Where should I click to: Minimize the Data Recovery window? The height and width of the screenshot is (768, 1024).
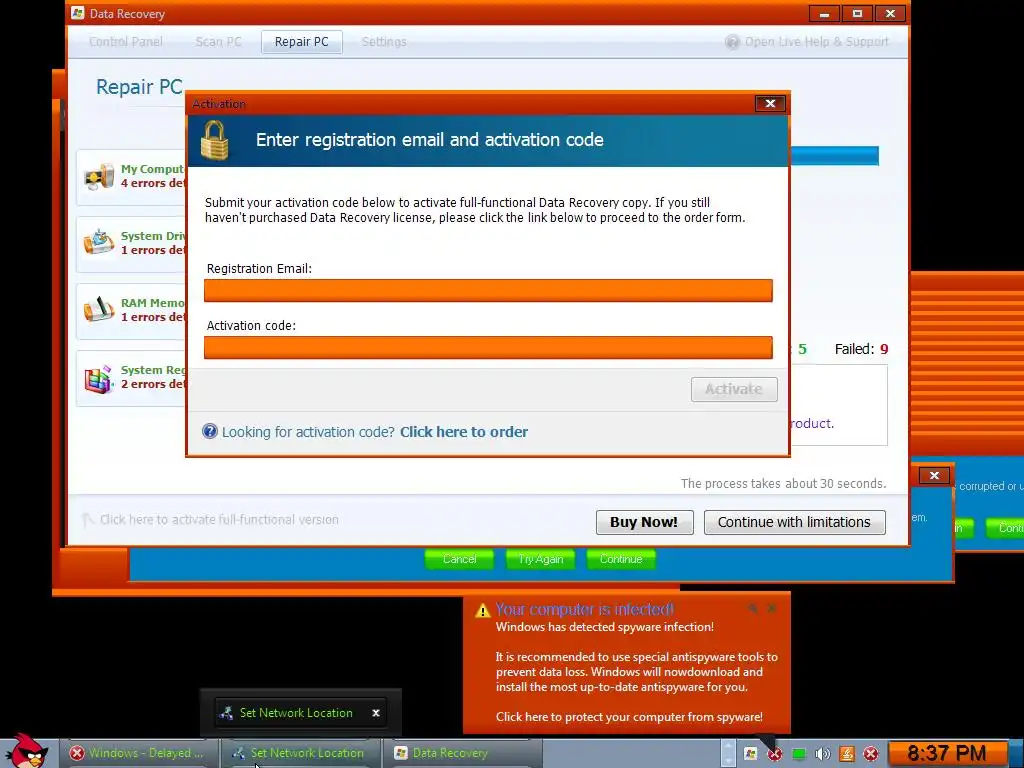(824, 14)
